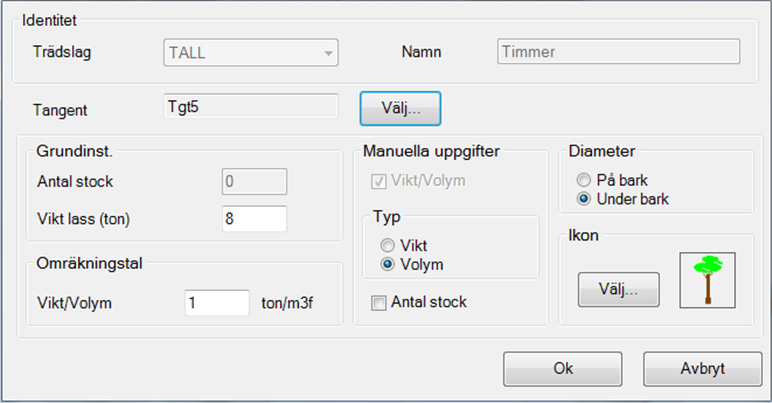Select the På bark radio button
Image resolution: width=772 pixels, height=403 pixels.
583,180
